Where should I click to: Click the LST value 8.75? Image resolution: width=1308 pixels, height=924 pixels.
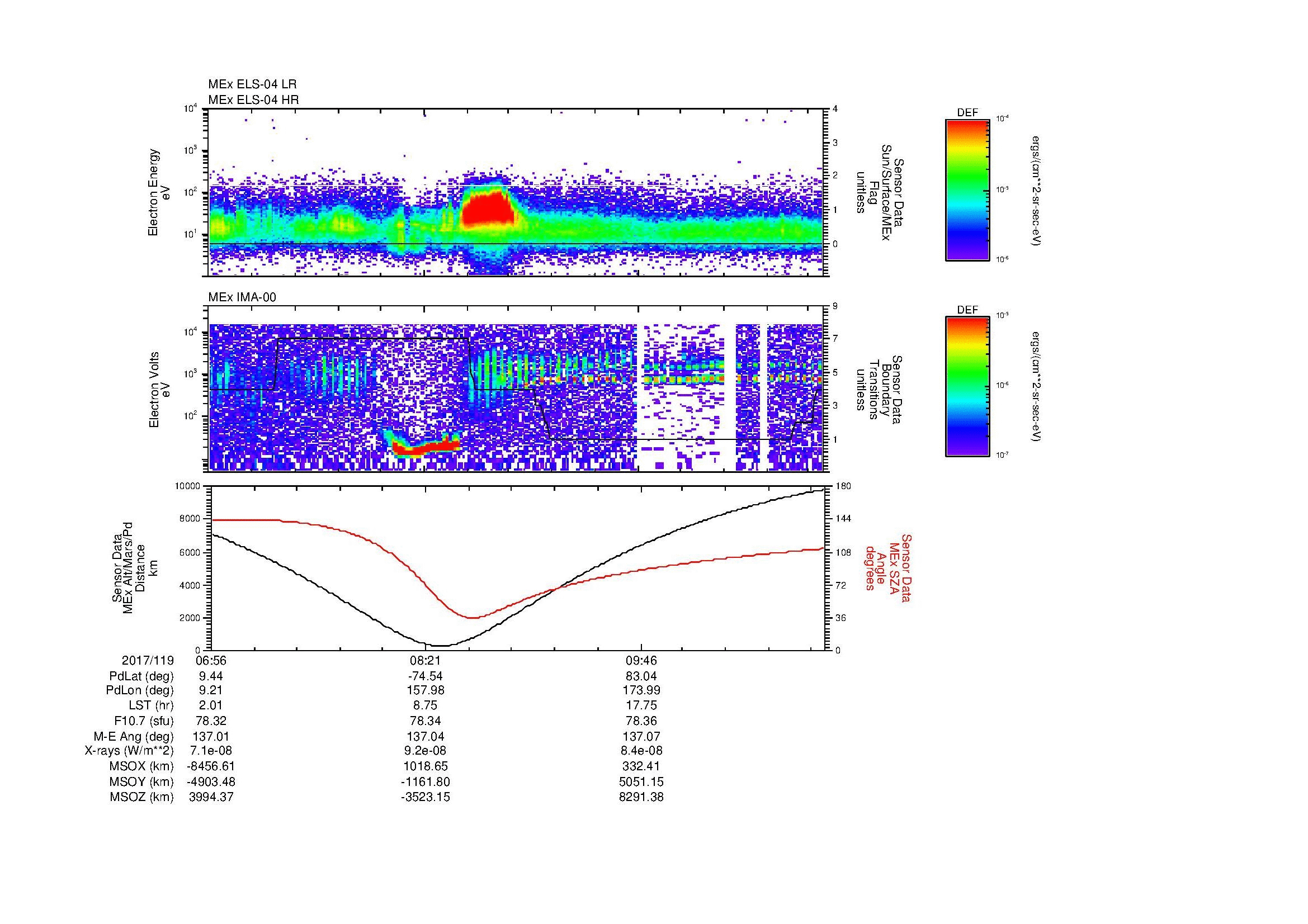click(425, 706)
